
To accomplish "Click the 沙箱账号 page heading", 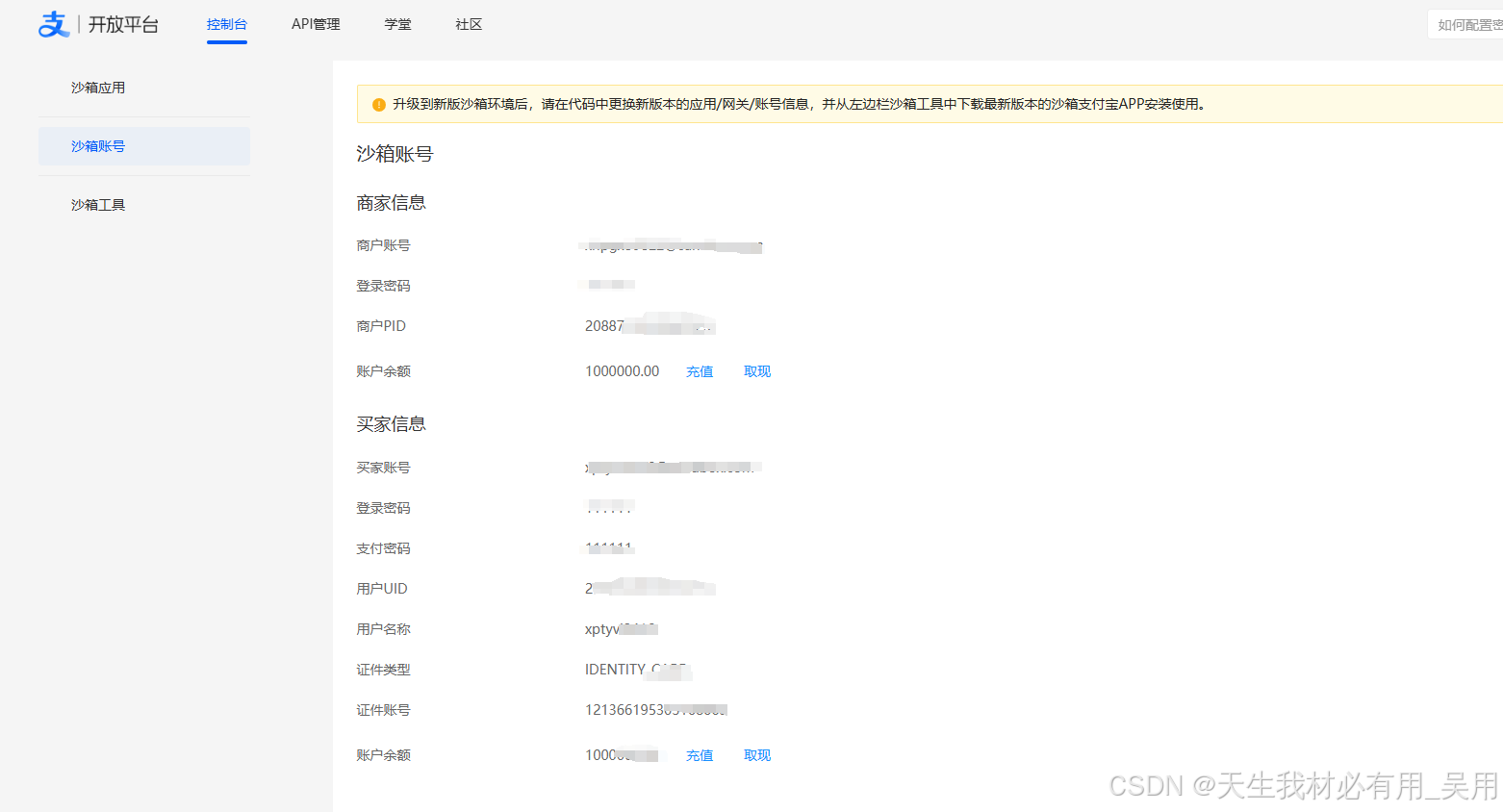I will pyautogui.click(x=395, y=154).
